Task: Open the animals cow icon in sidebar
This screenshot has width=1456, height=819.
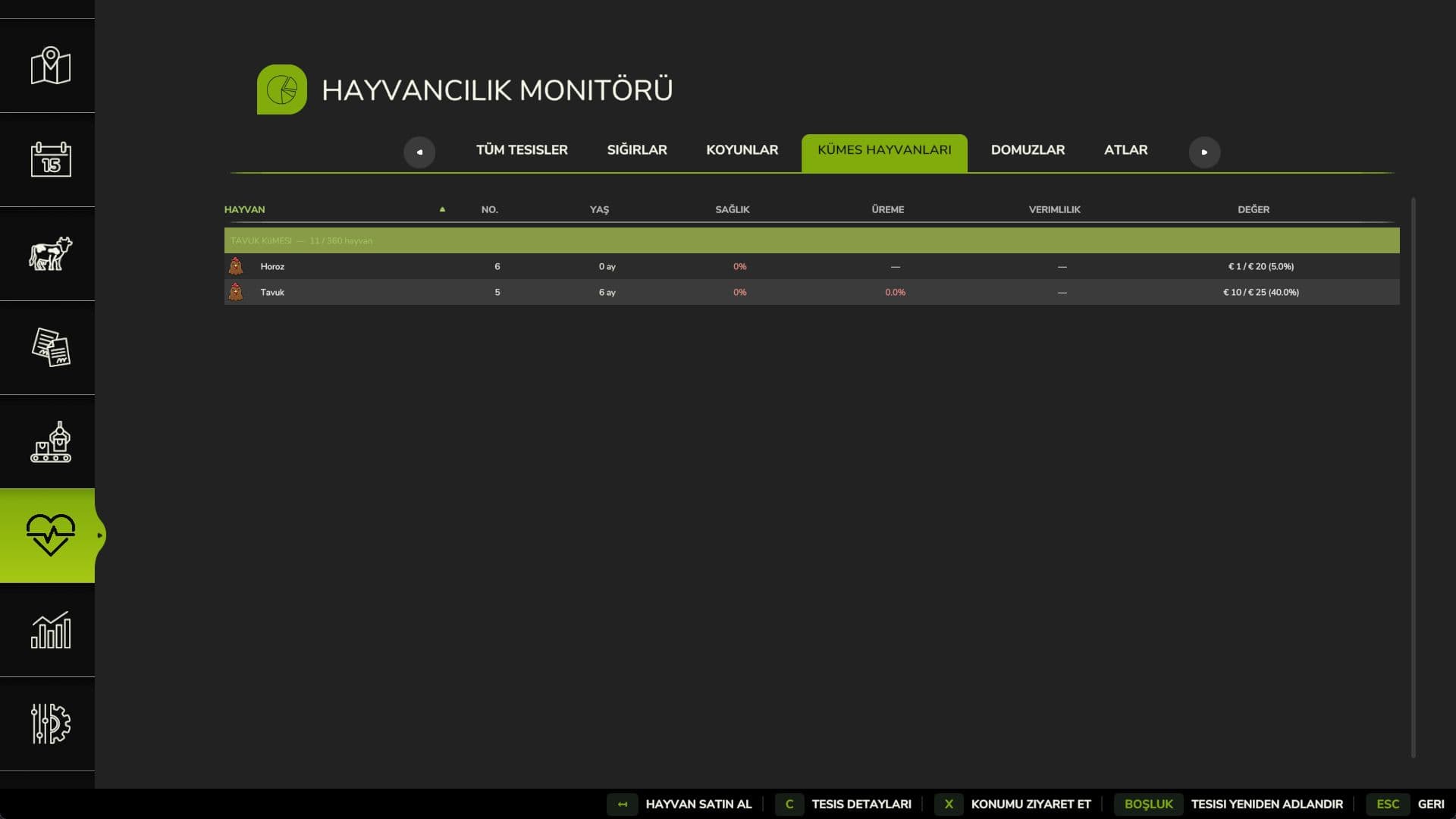Action: coord(50,253)
